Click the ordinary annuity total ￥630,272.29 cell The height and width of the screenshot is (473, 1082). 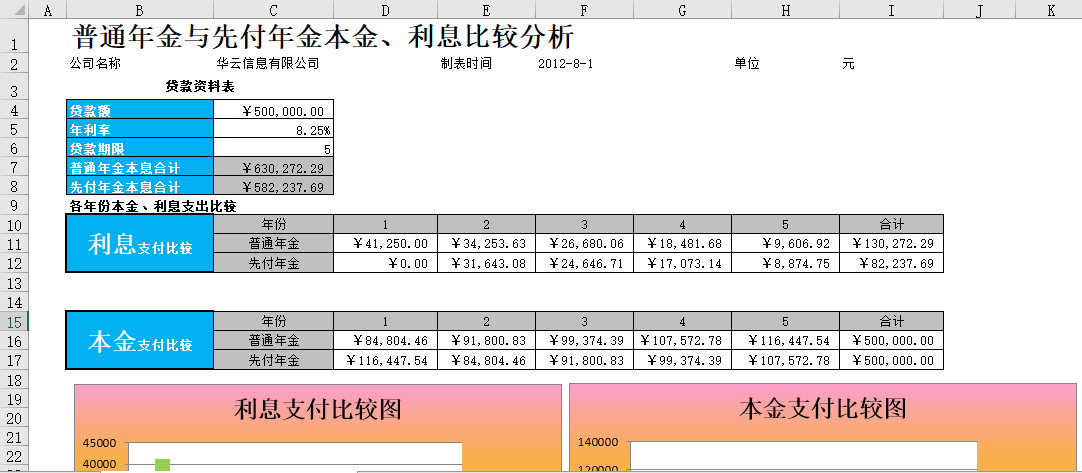coord(273,168)
